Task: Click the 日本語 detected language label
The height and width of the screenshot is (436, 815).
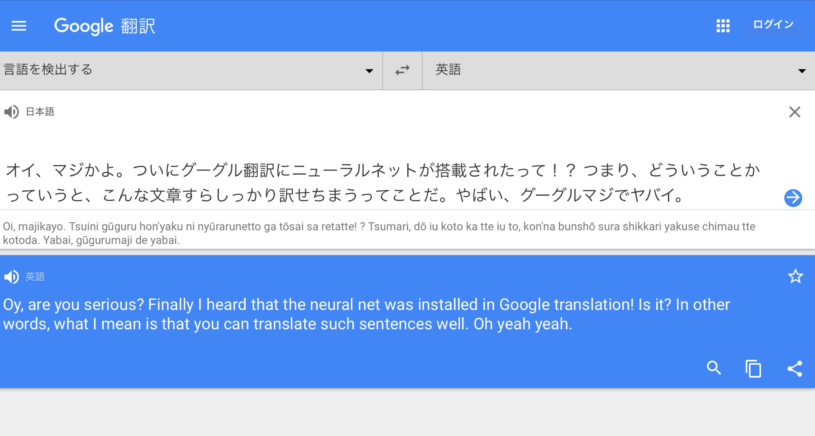Action: click(40, 112)
